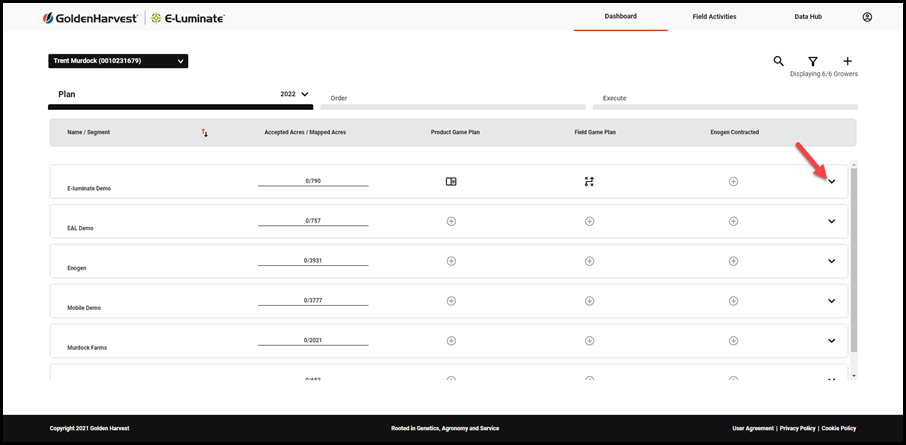Add Enogen Contracted for Enogen row
906x445 pixels.
[x=733, y=261]
